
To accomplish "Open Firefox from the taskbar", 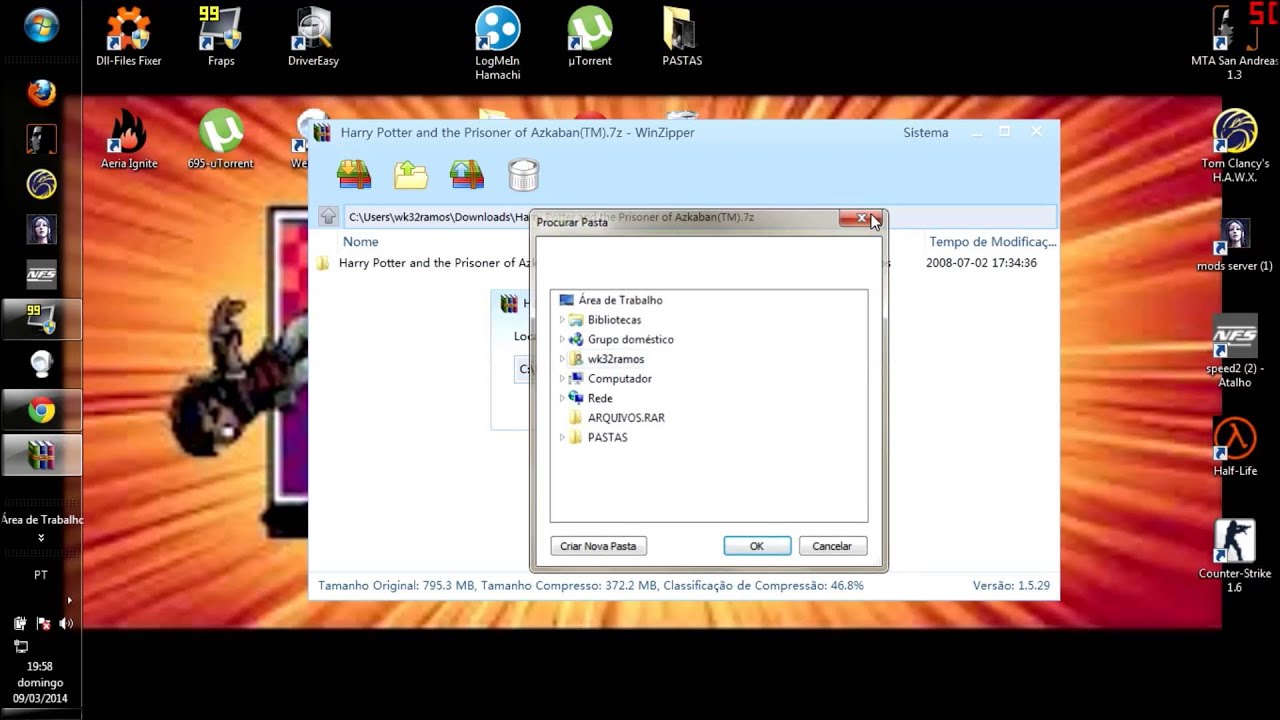I will coord(41,93).
